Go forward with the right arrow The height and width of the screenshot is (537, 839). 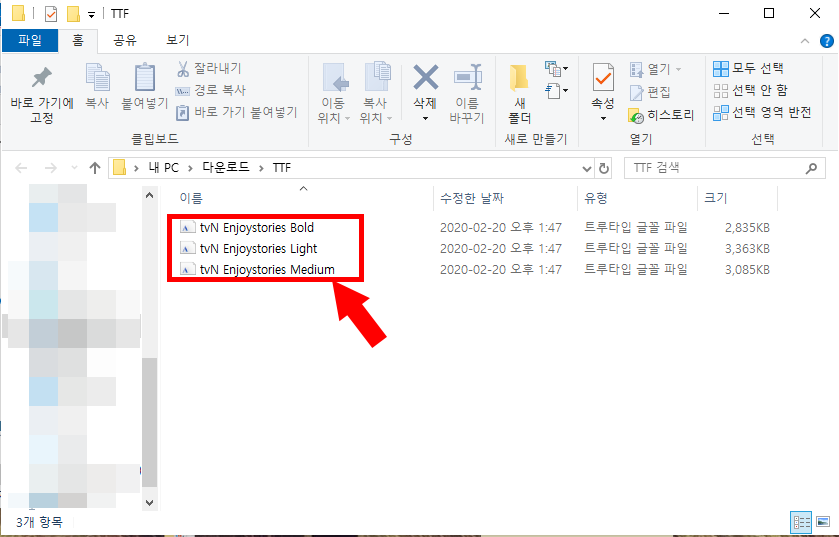(x=50, y=168)
